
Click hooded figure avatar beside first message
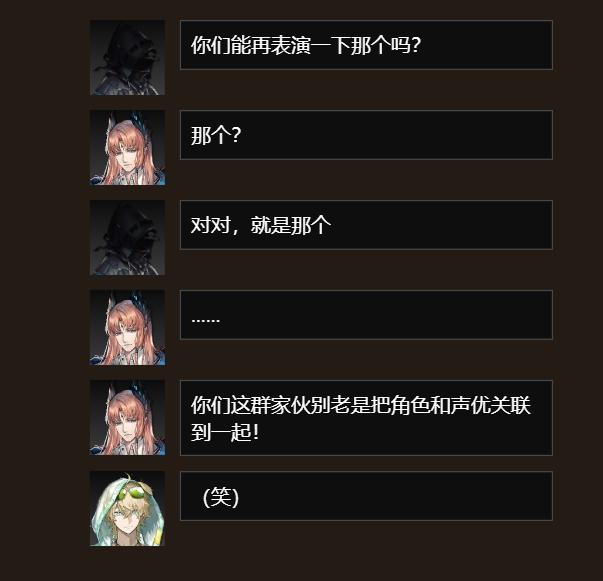coord(127,58)
